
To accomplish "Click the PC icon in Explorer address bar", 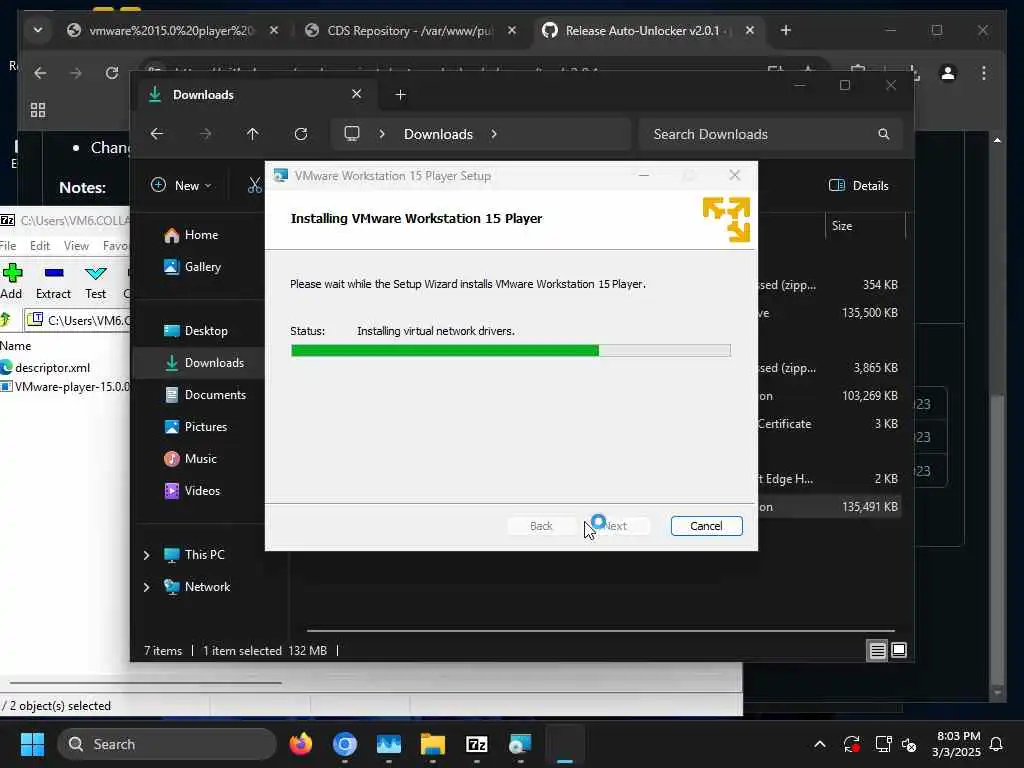I will pyautogui.click(x=352, y=134).
